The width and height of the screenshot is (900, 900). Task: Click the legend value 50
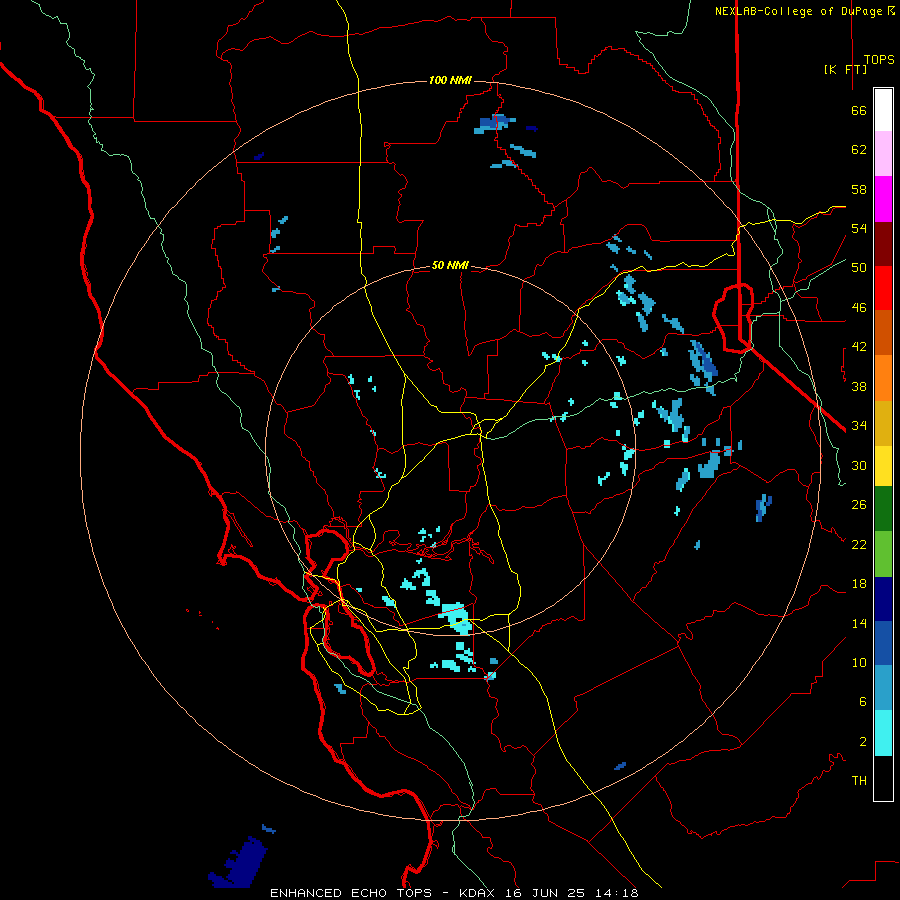point(859,268)
